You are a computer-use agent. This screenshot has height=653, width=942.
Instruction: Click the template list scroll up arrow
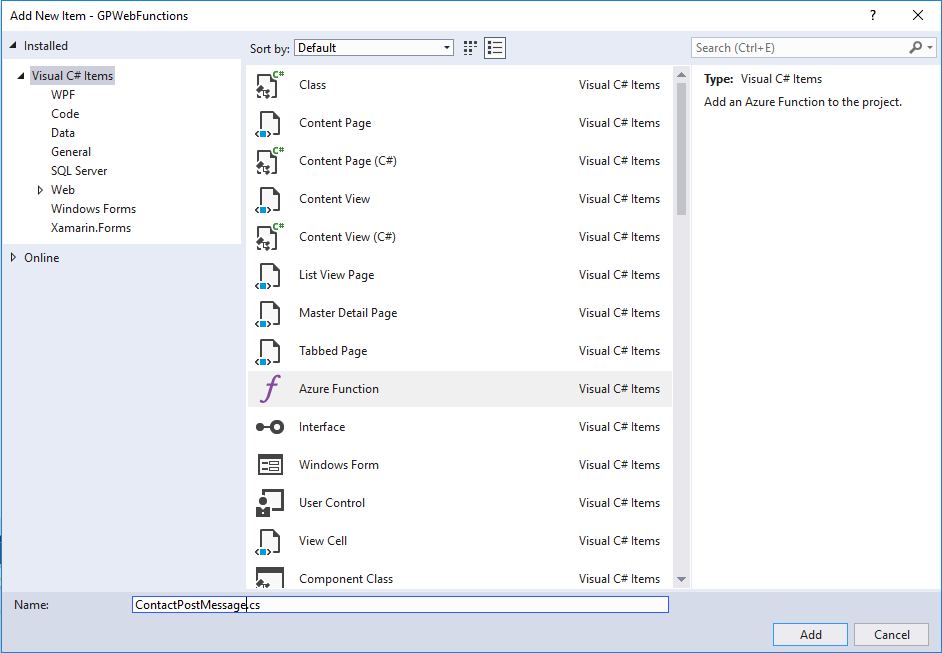click(x=681, y=75)
